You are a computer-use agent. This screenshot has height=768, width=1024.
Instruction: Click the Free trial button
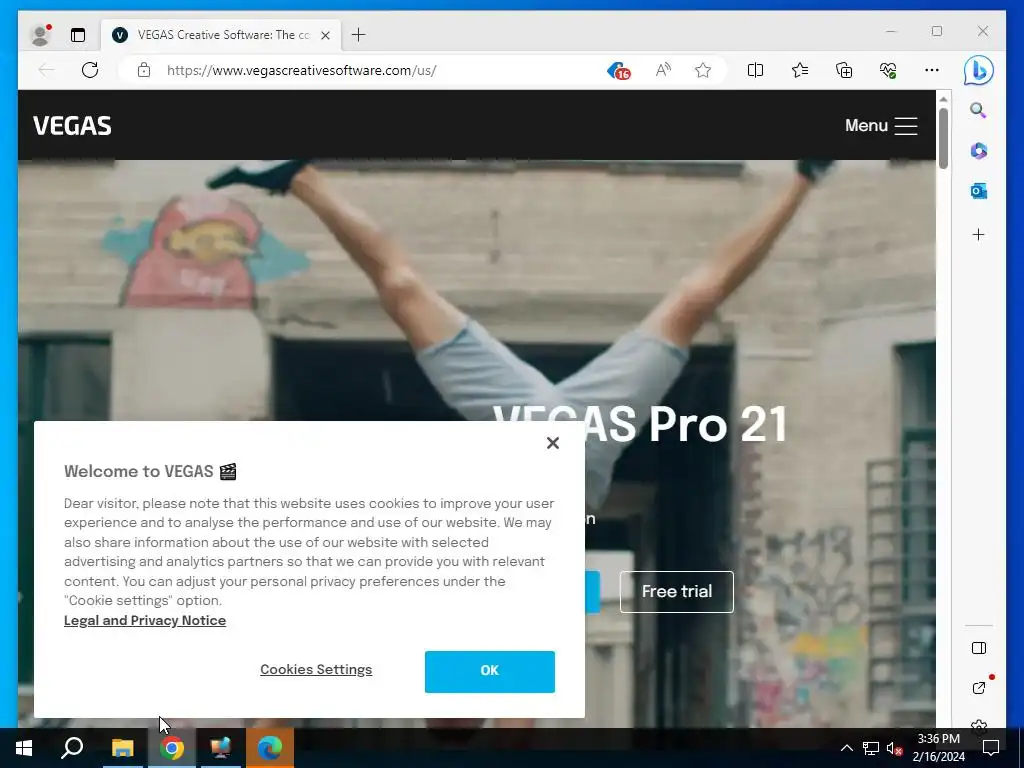click(x=677, y=592)
